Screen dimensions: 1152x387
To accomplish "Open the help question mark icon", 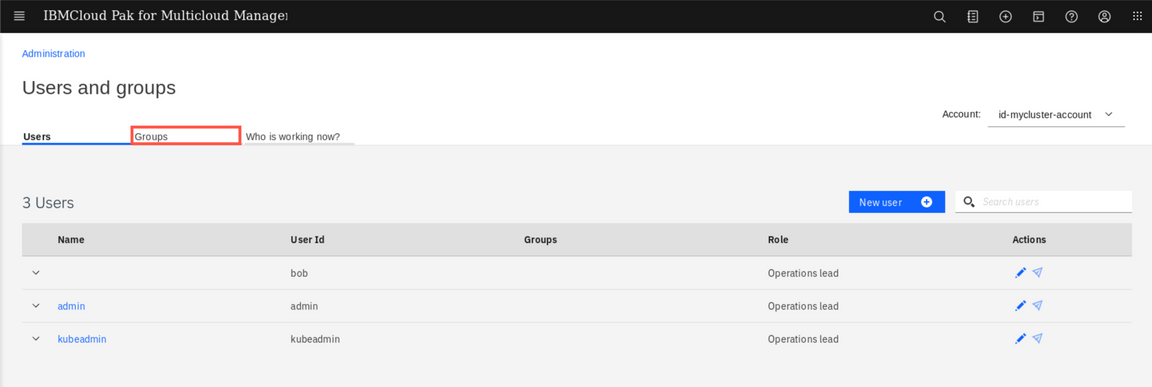I will 1071,17.
